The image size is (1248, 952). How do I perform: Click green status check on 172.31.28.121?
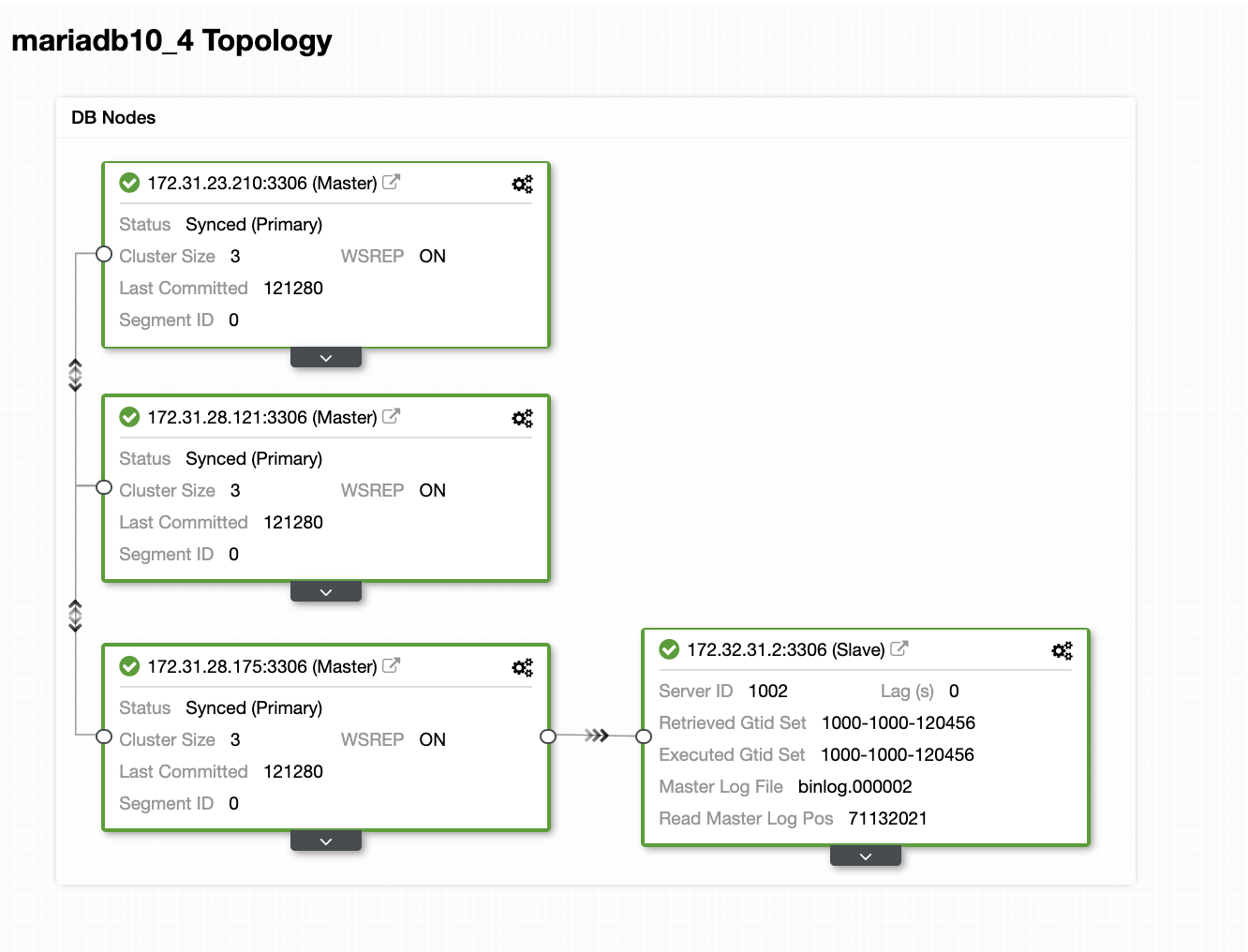coord(130,417)
